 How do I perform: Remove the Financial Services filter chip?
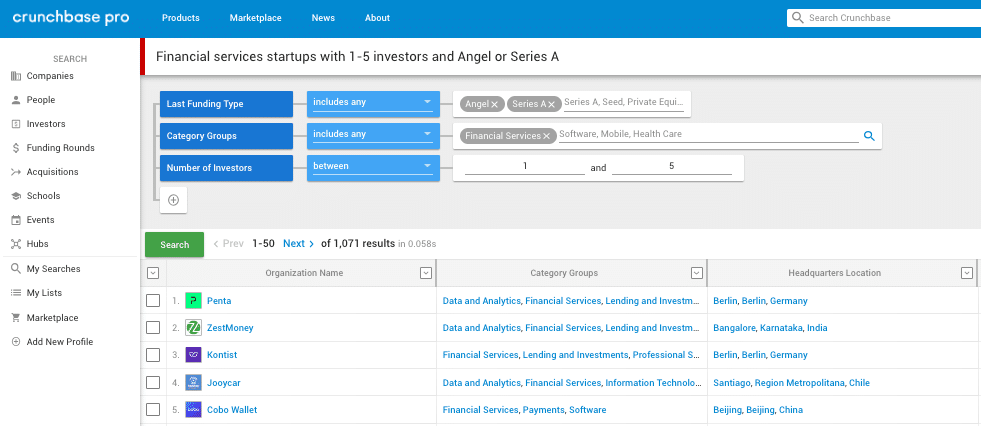click(546, 136)
